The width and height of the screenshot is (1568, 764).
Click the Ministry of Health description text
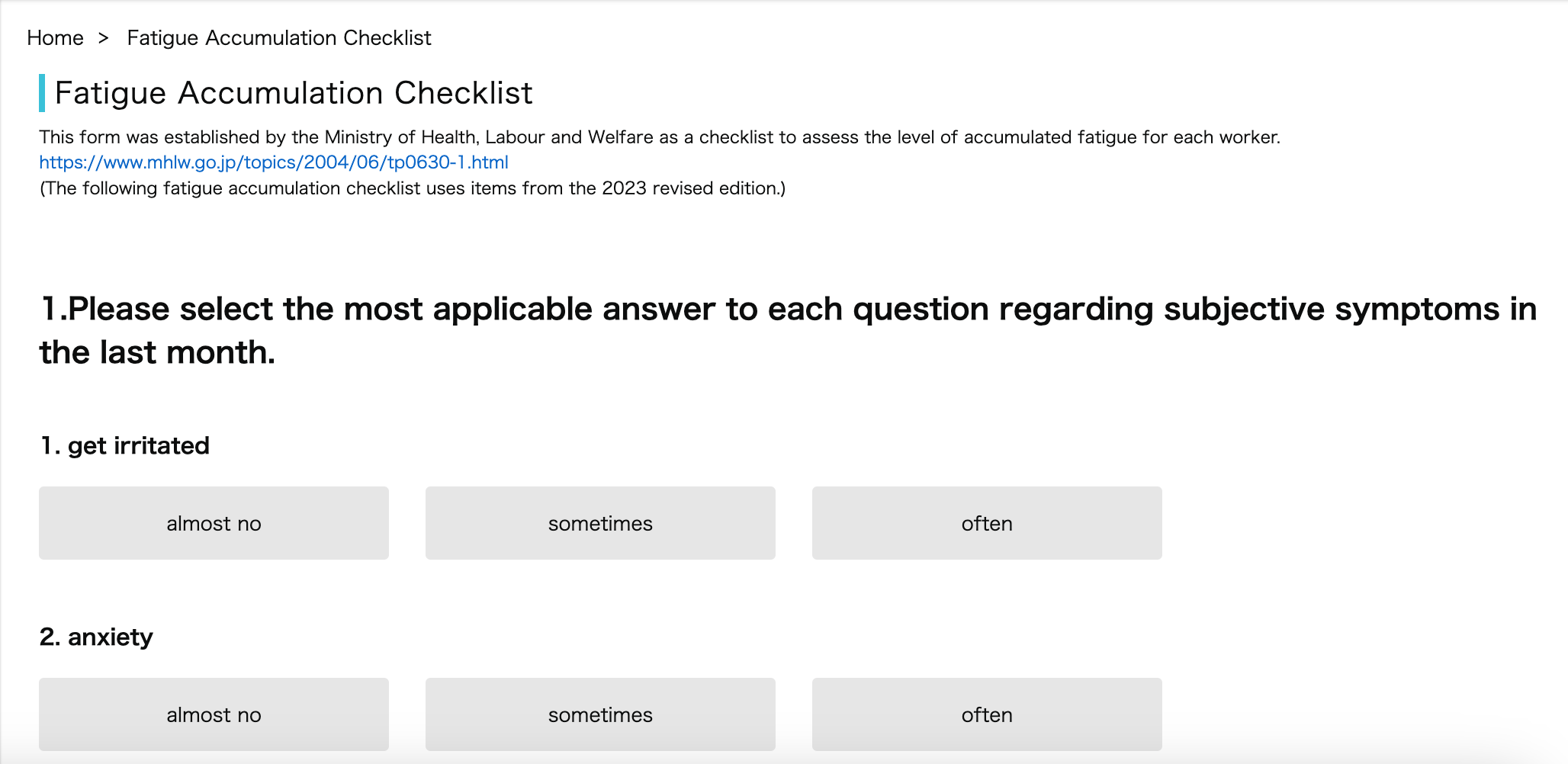pyautogui.click(x=660, y=137)
